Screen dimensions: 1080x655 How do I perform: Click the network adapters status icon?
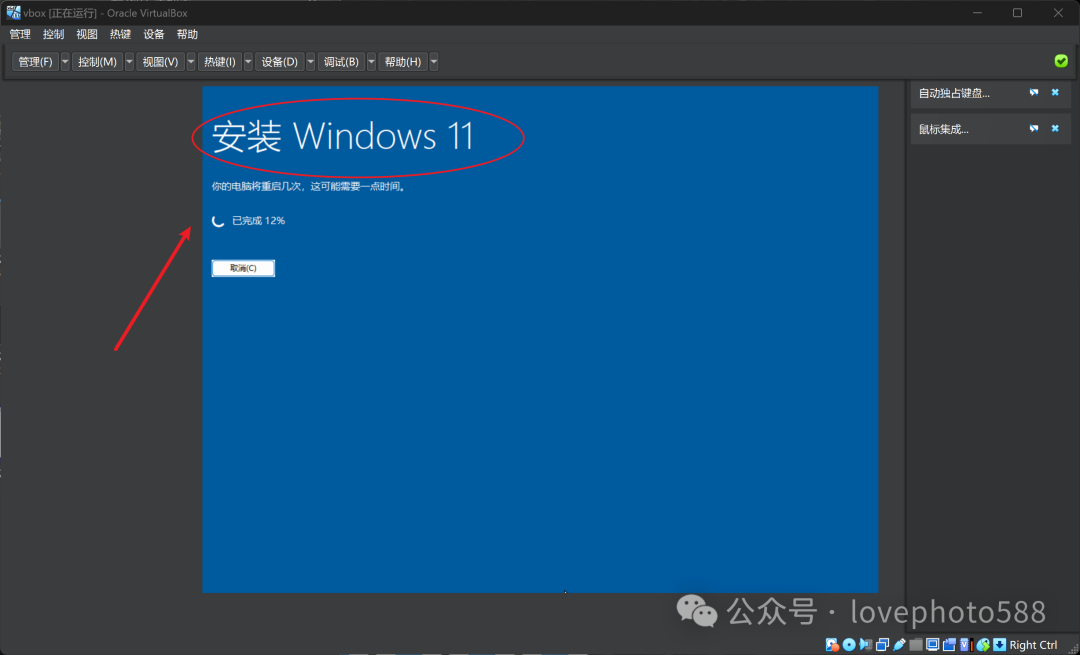coord(882,645)
